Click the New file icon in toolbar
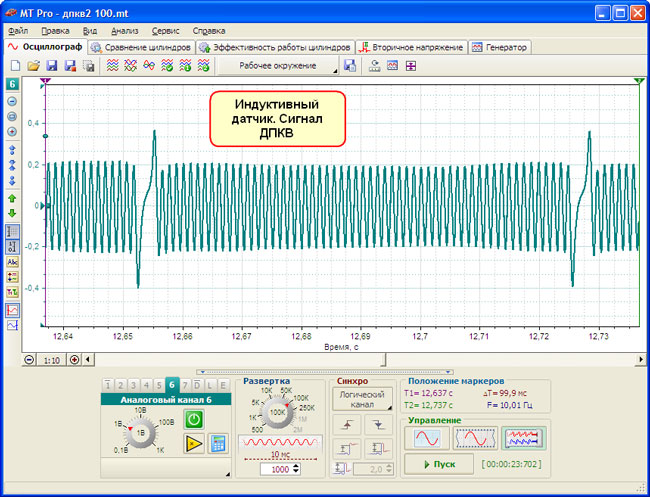The image size is (650, 497). tap(15, 66)
